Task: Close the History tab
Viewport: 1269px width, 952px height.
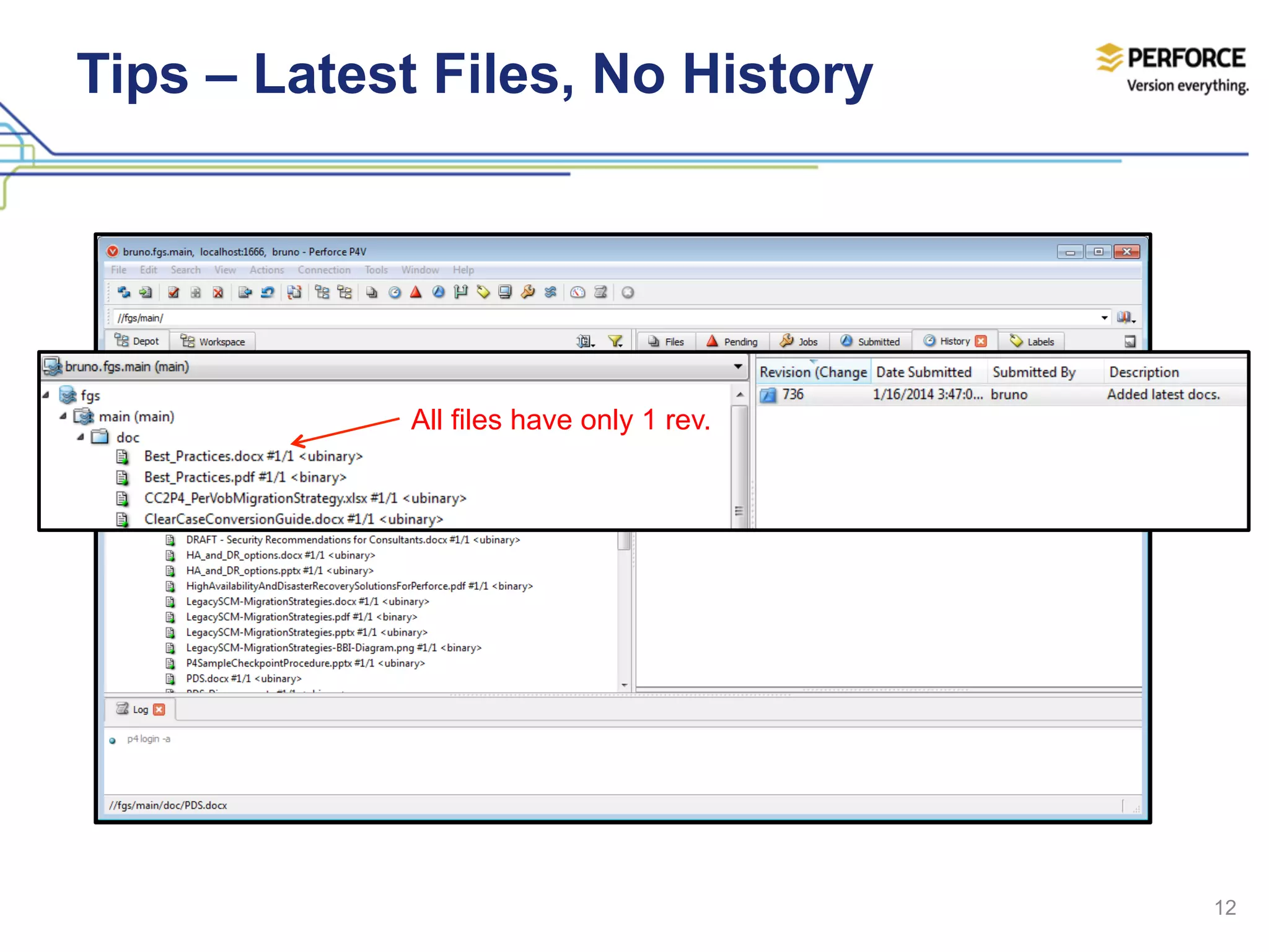Action: 981,341
